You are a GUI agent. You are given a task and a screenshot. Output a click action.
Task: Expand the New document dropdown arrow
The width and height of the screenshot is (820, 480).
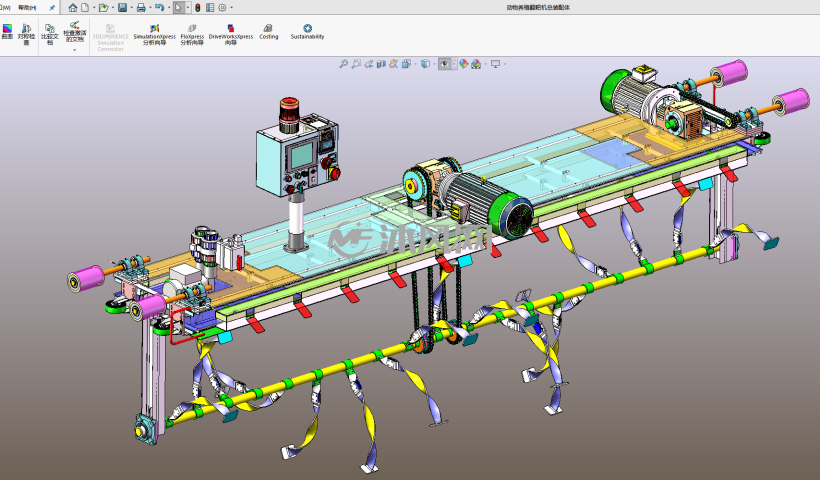pos(93,8)
